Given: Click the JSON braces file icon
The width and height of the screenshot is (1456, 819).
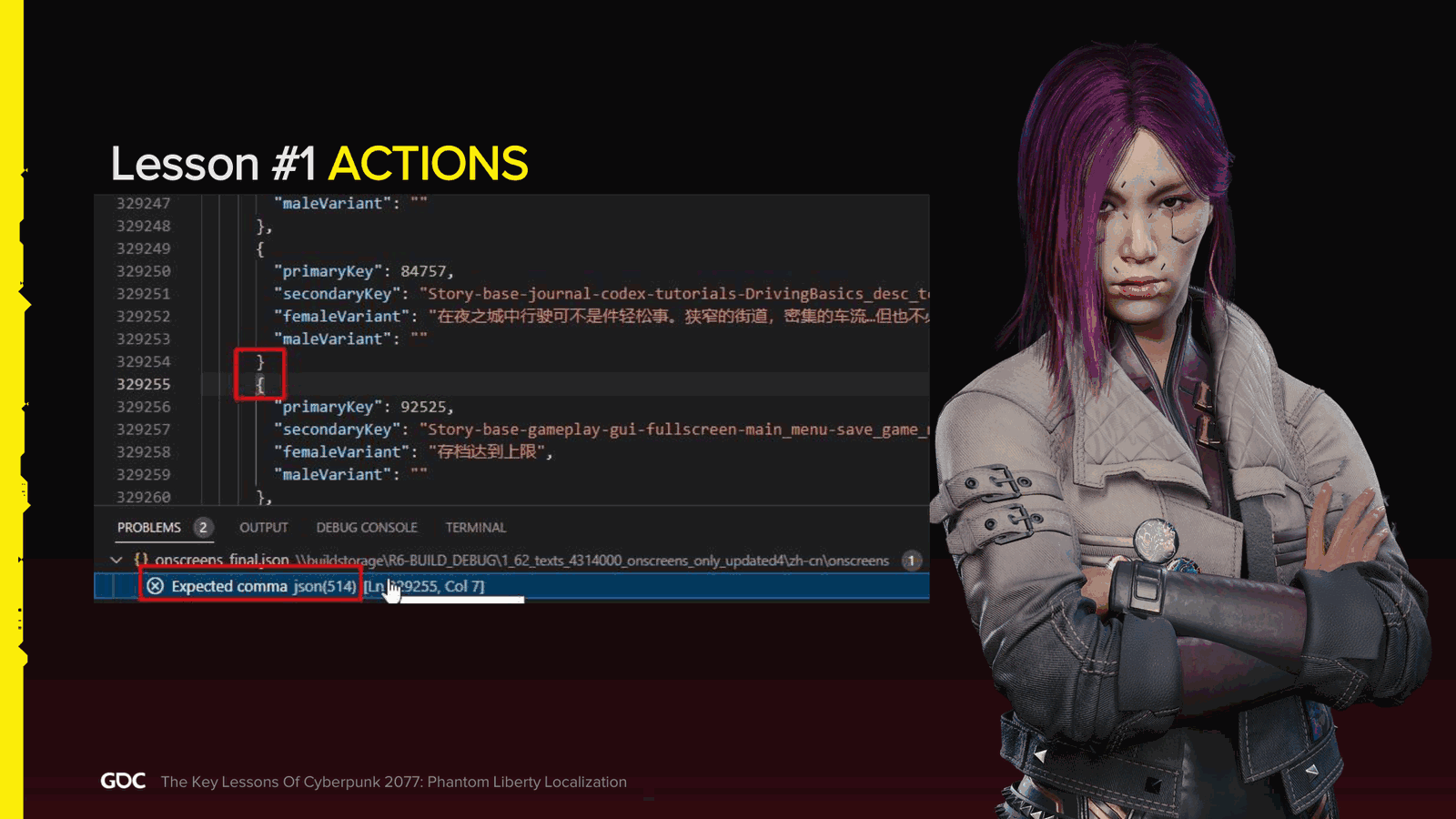Looking at the screenshot, I should click(141, 560).
